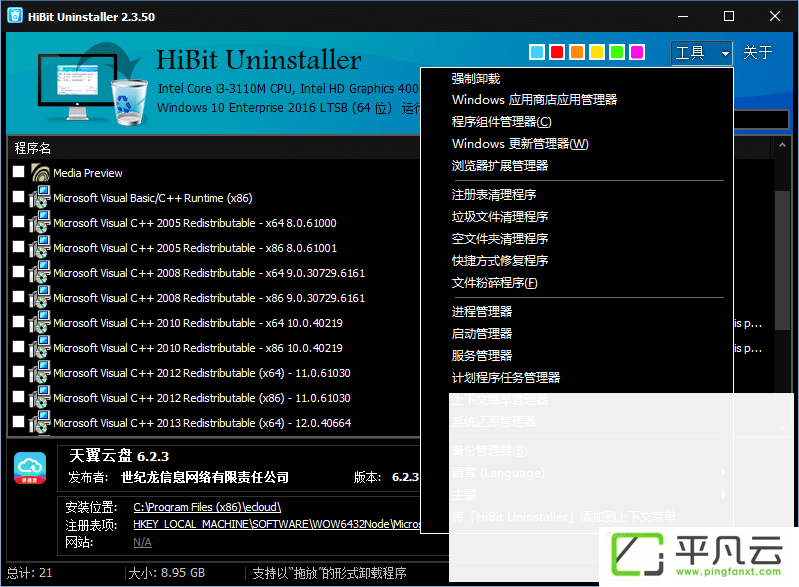Image resolution: width=799 pixels, height=587 pixels.
Task: Select the Media Preview program row
Action: pos(214,173)
